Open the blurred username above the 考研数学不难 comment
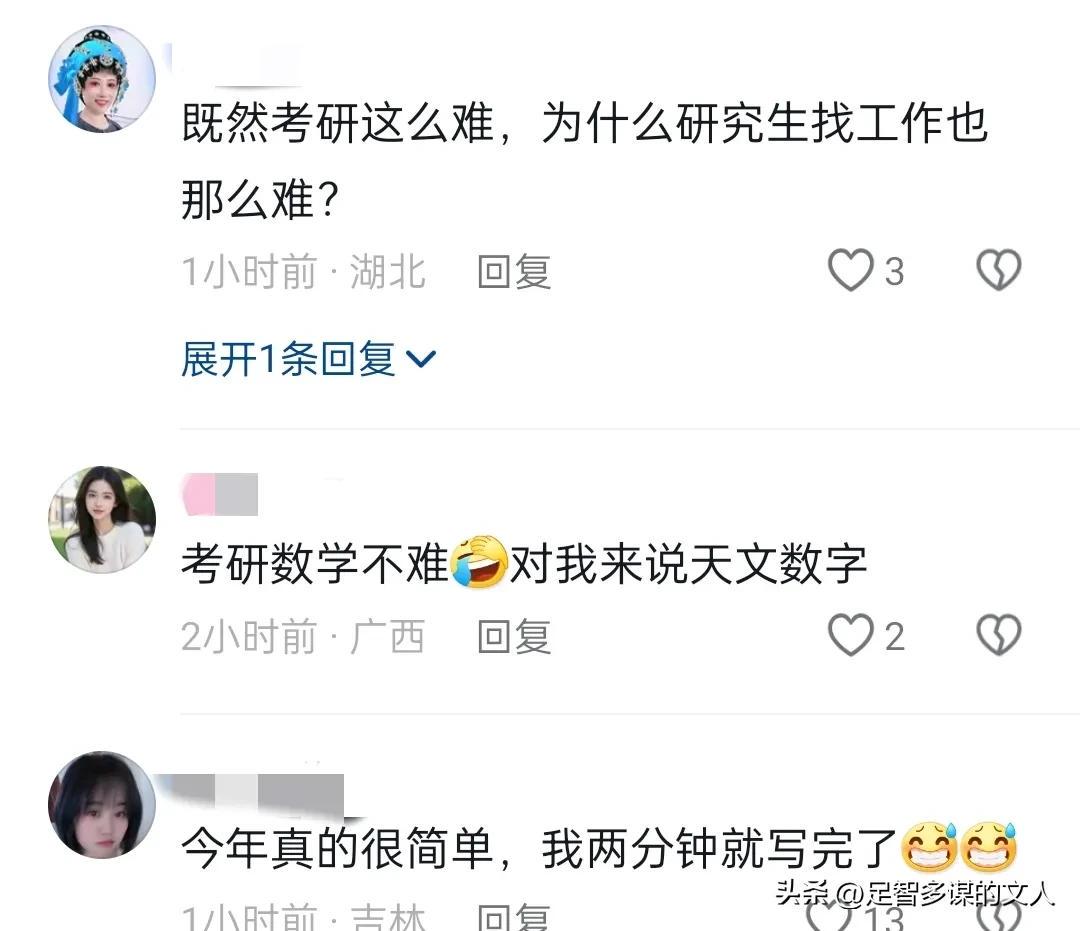 click(x=220, y=494)
